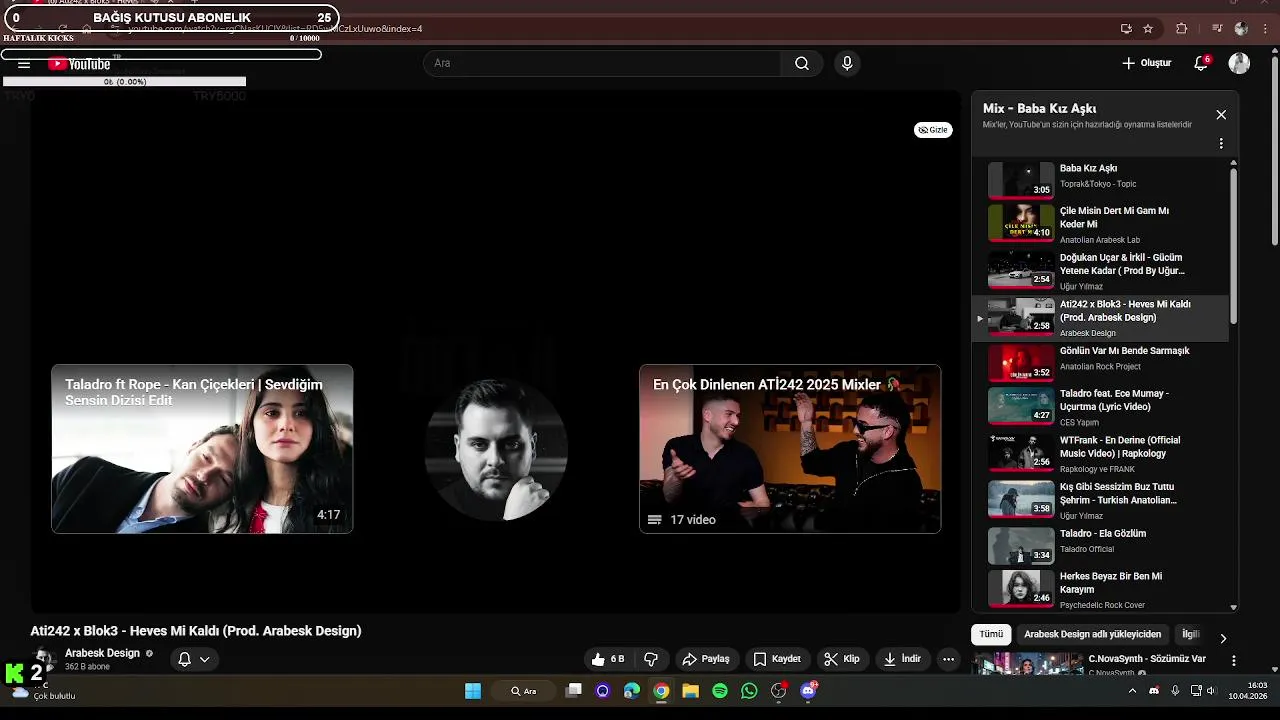Like the video with thumbs up
This screenshot has width=1280, height=720.
(x=608, y=659)
